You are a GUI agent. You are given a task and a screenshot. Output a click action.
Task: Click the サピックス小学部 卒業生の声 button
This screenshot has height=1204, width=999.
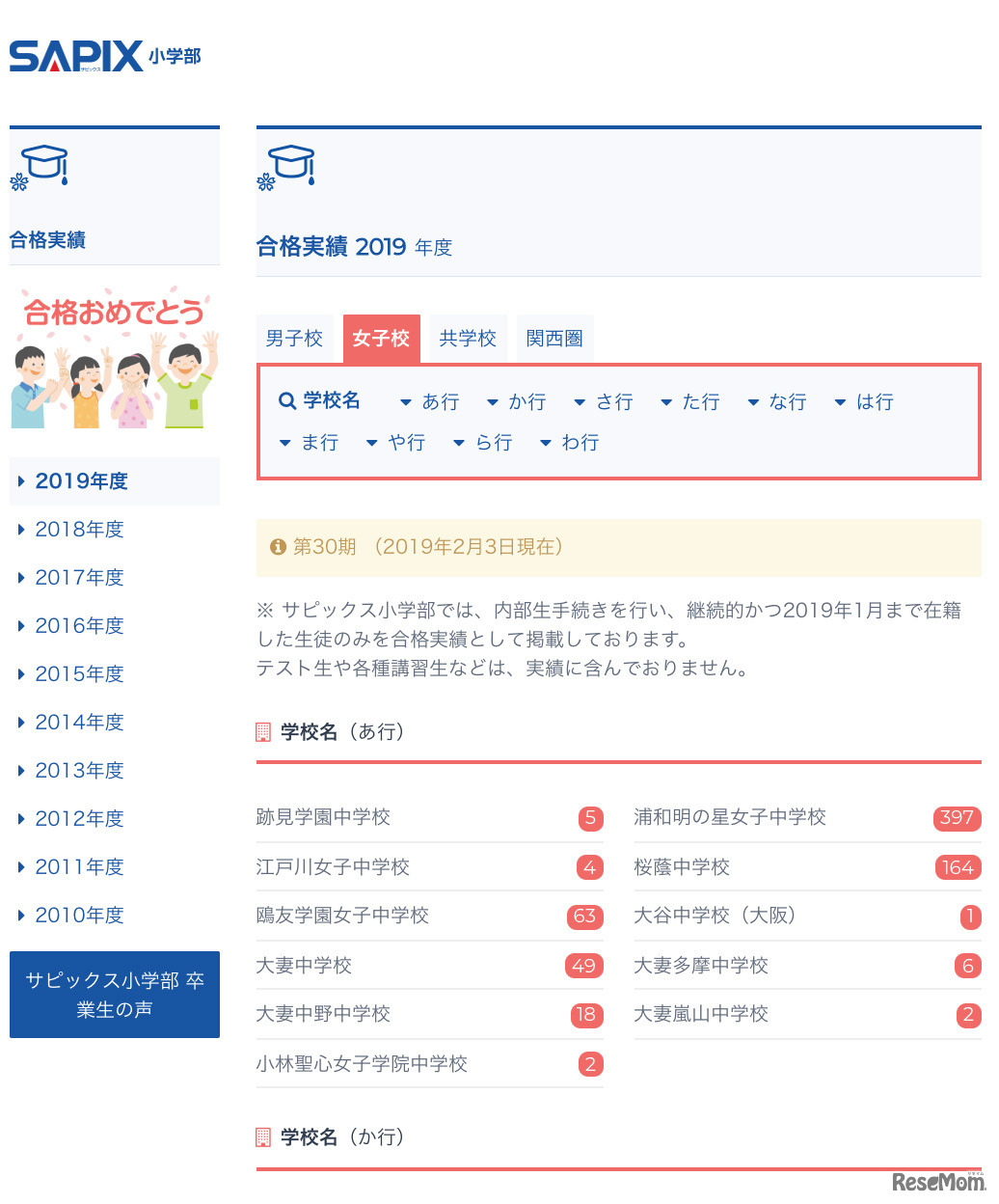(114, 995)
